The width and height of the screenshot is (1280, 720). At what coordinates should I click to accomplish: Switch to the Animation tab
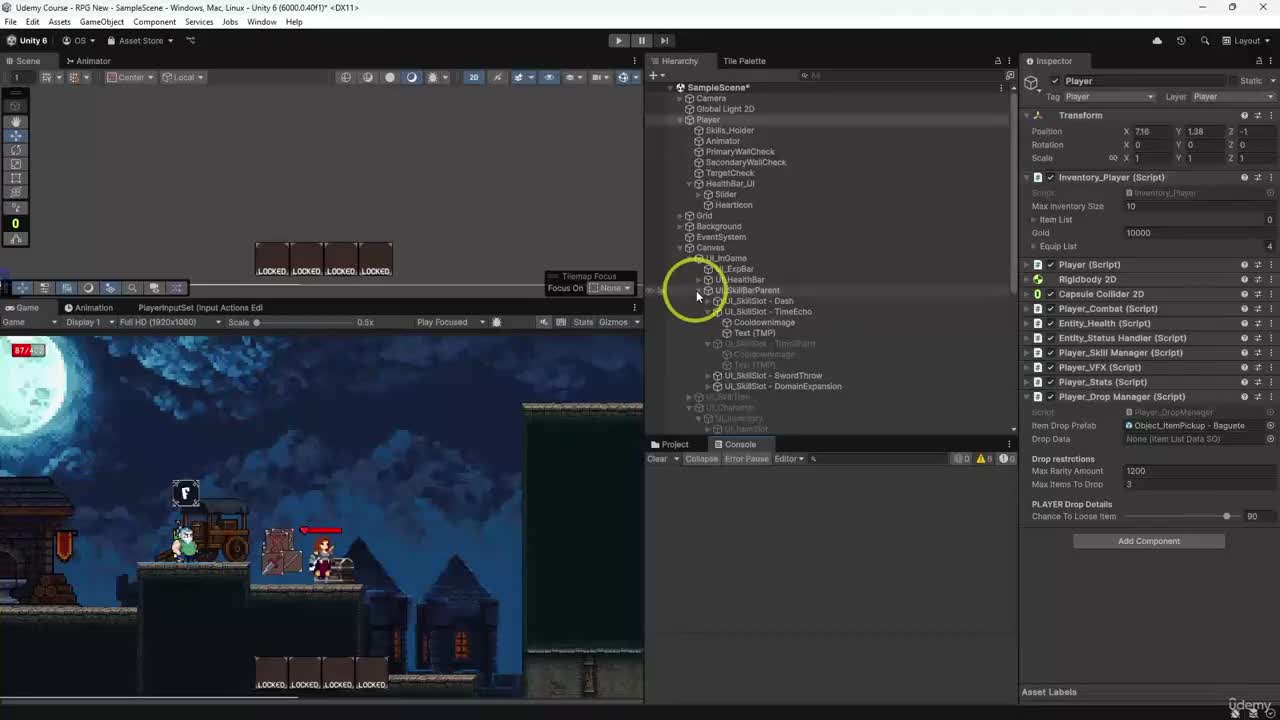[x=88, y=308]
